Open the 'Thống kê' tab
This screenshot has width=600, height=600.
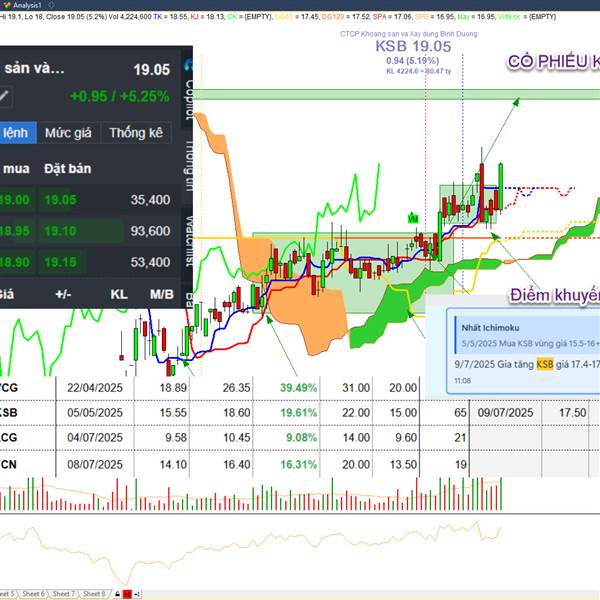click(x=136, y=133)
